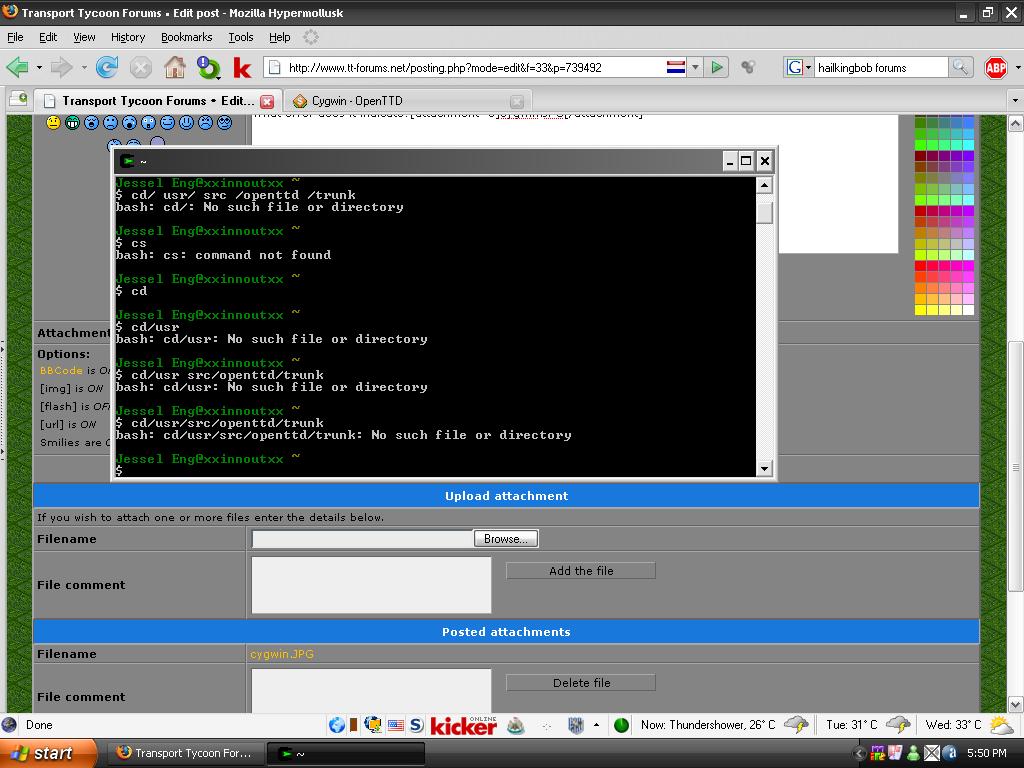Click the US flag status bar icon

point(396,725)
